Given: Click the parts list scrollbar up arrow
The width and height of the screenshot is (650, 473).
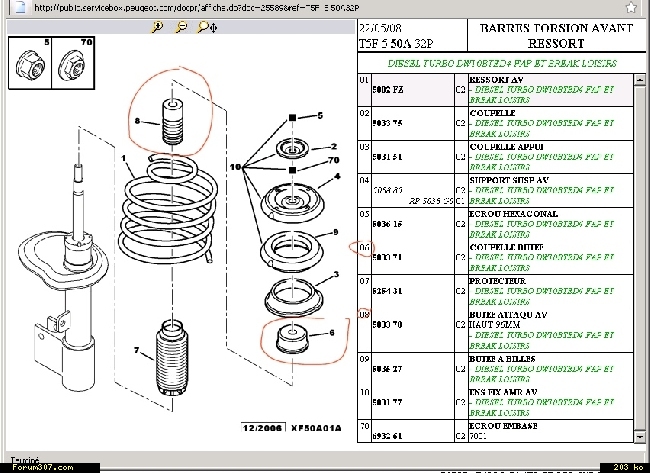Looking at the screenshot, I should (640, 79).
